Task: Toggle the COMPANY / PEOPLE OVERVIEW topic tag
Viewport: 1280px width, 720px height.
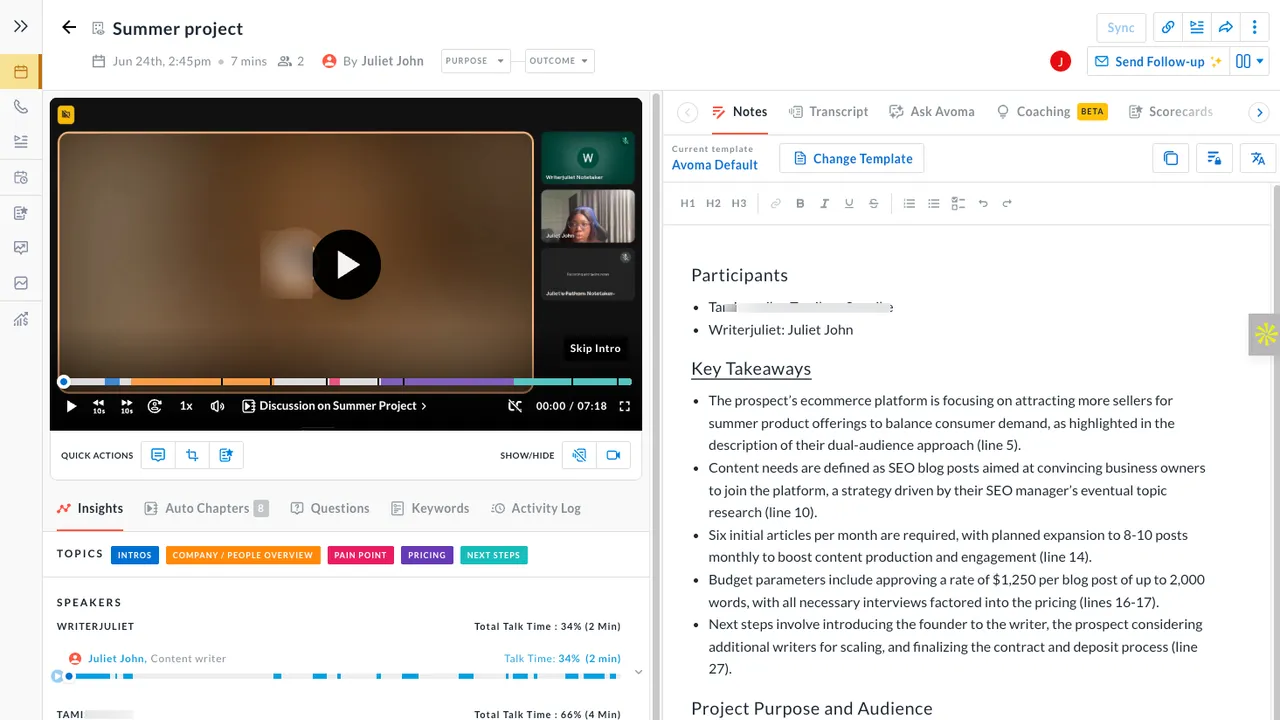Action: pos(243,555)
